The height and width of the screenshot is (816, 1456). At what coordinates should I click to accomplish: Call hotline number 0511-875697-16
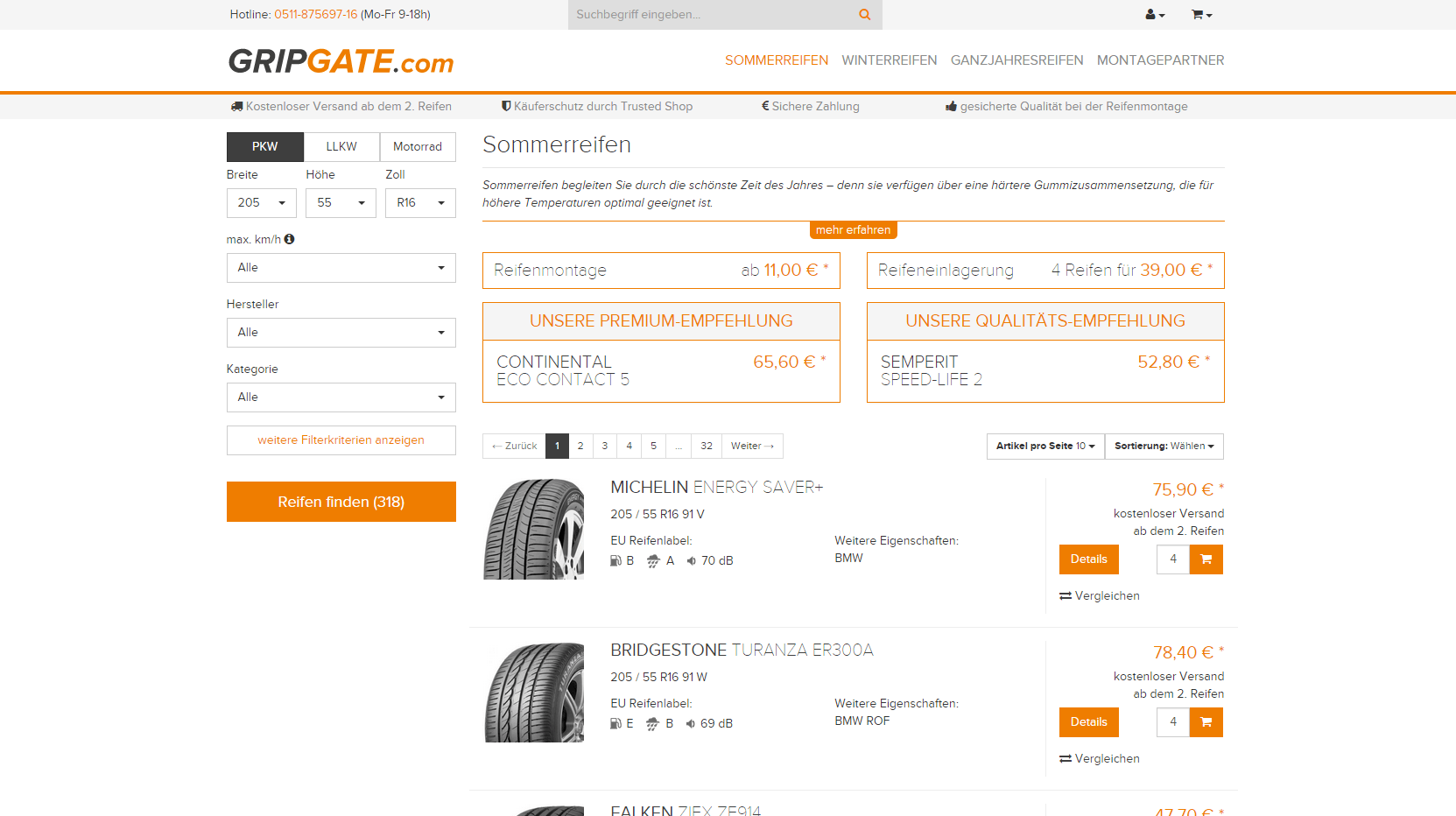316,15
